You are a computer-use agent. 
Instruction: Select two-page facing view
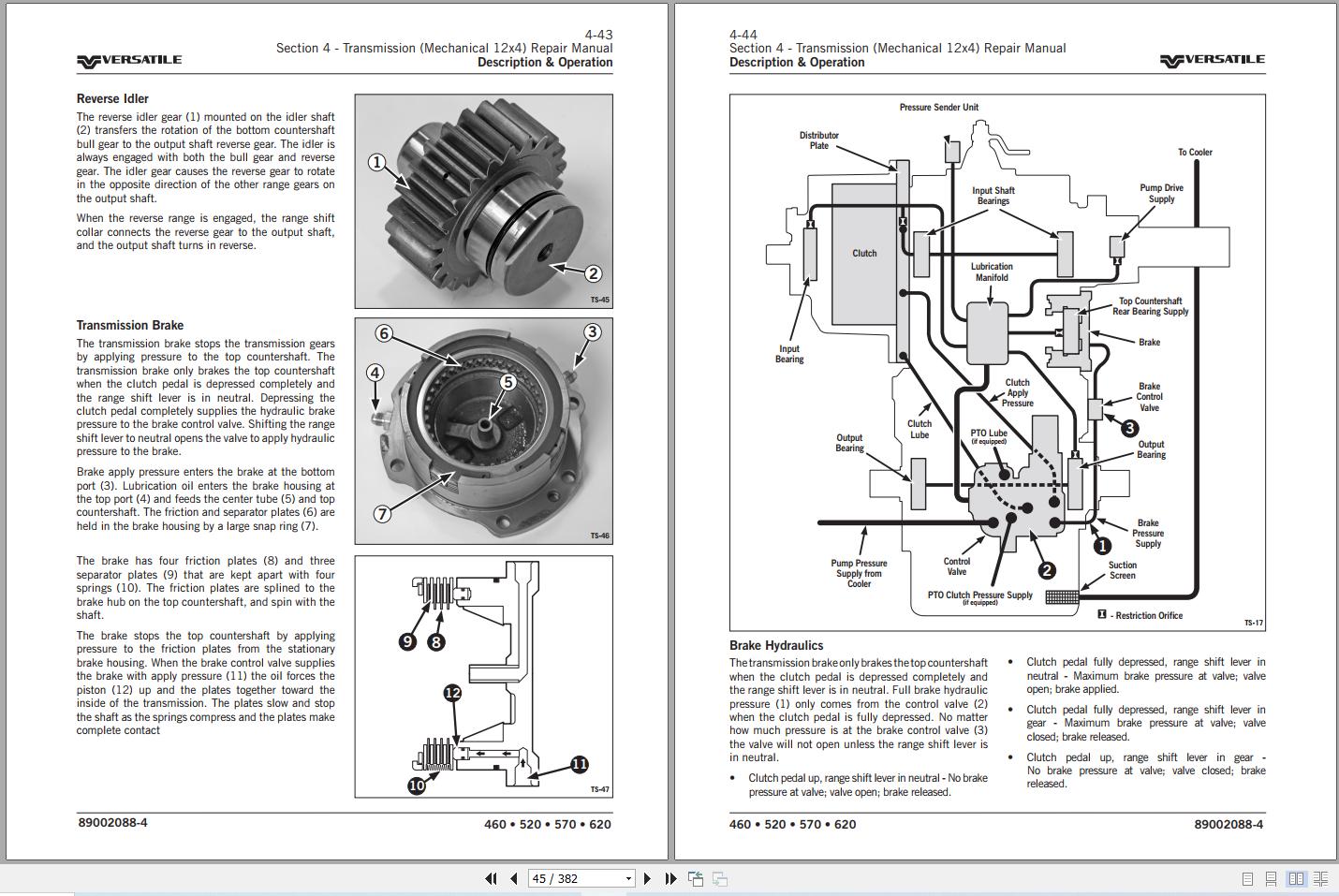(1296, 878)
